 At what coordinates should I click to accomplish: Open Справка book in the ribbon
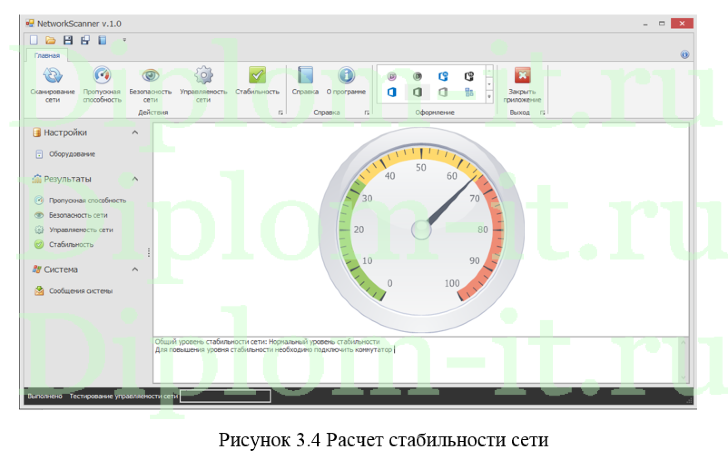pos(305,81)
